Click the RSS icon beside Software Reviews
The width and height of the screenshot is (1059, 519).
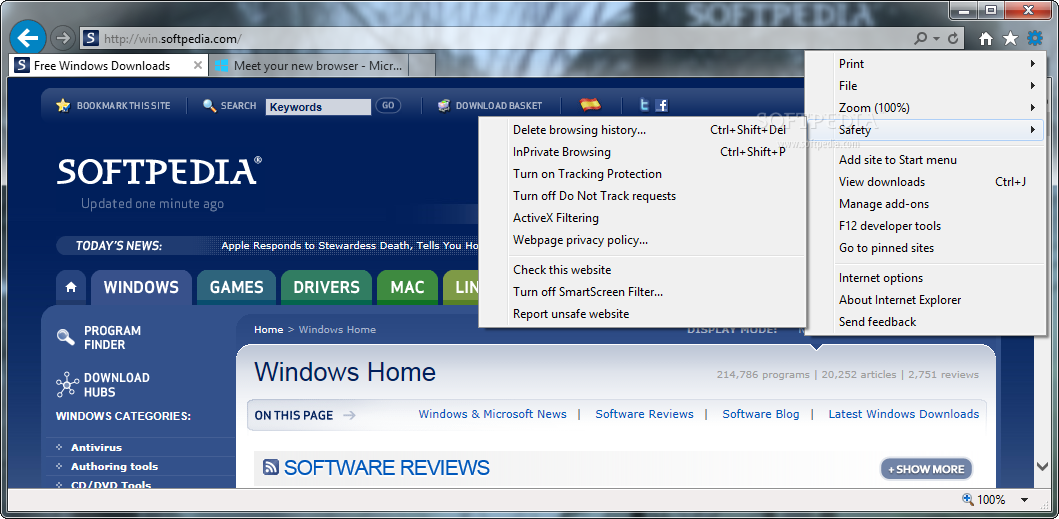tap(270, 466)
